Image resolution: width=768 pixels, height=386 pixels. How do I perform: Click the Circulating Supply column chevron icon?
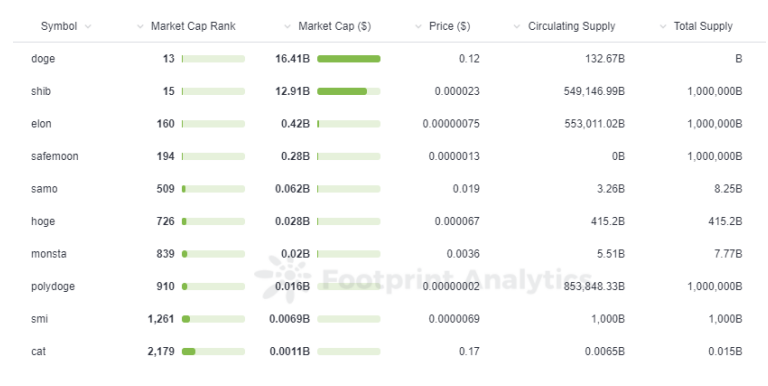coord(517,26)
